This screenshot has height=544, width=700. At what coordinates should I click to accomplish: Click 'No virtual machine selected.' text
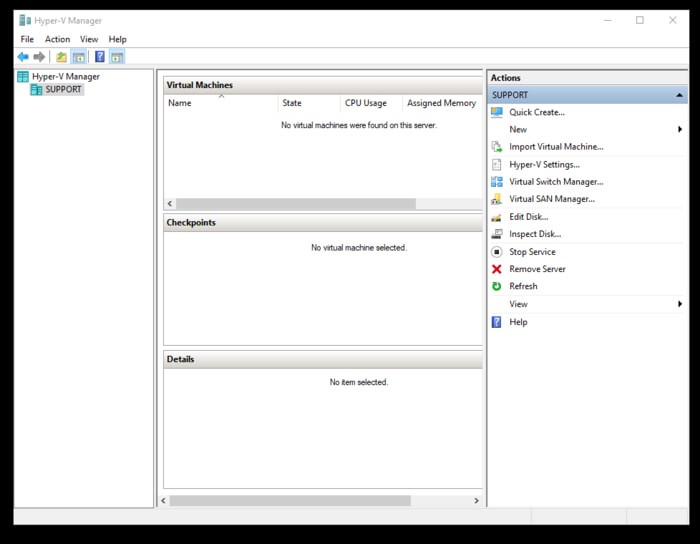359,248
